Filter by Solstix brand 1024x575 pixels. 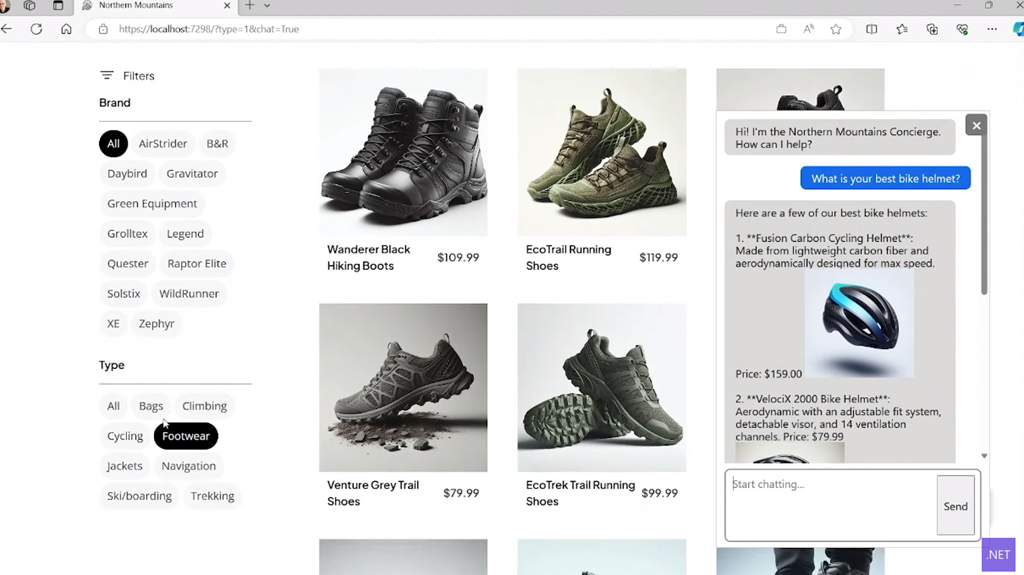coord(124,294)
